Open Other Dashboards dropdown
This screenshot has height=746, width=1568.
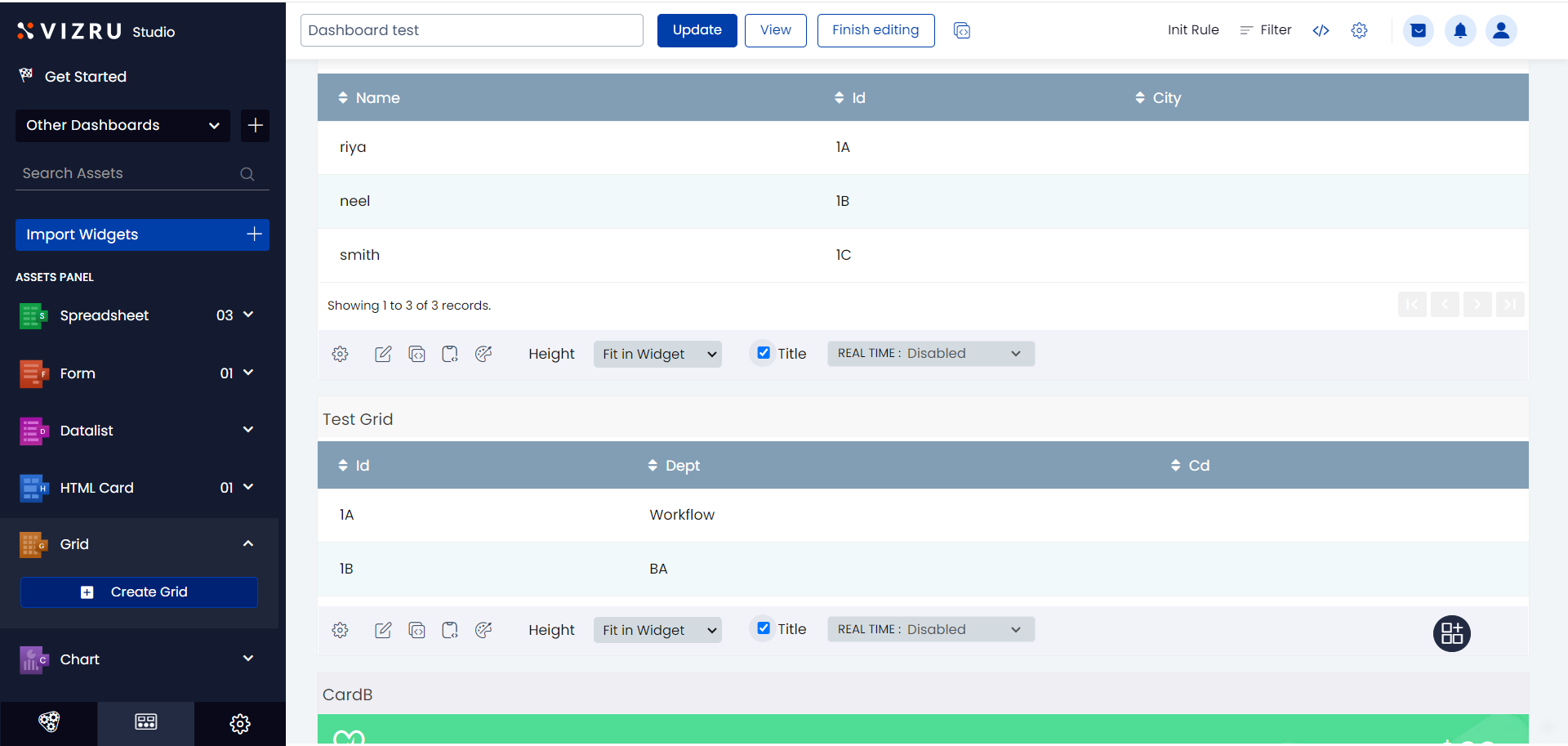pos(122,126)
